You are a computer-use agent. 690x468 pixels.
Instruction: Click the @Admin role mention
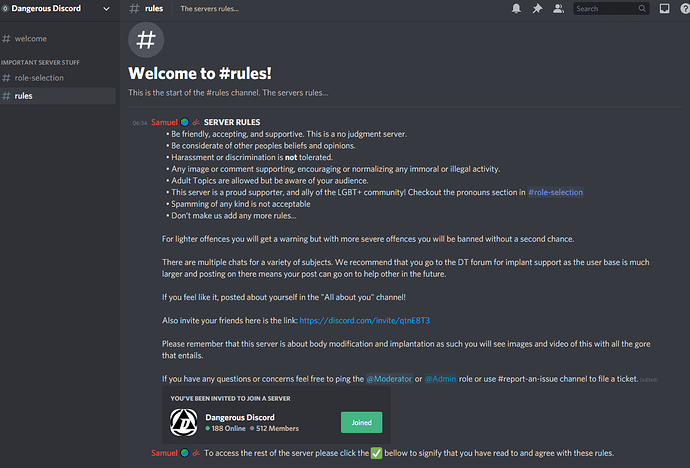[440, 379]
